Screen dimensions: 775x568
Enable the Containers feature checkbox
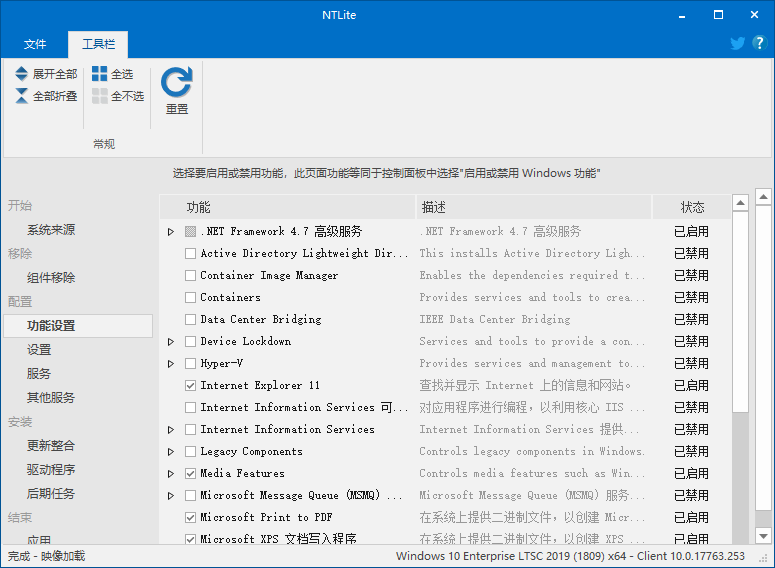(191, 297)
